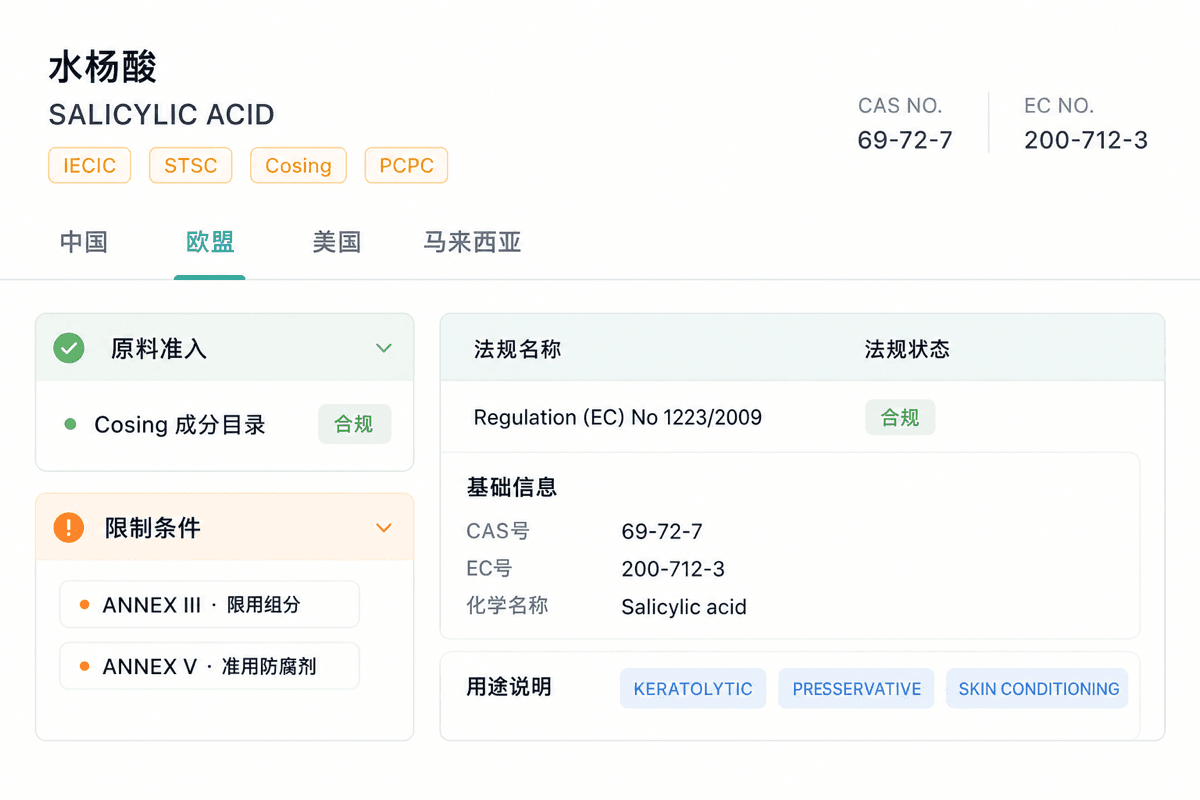
Task: Click the PCPC tag
Action: [x=406, y=165]
